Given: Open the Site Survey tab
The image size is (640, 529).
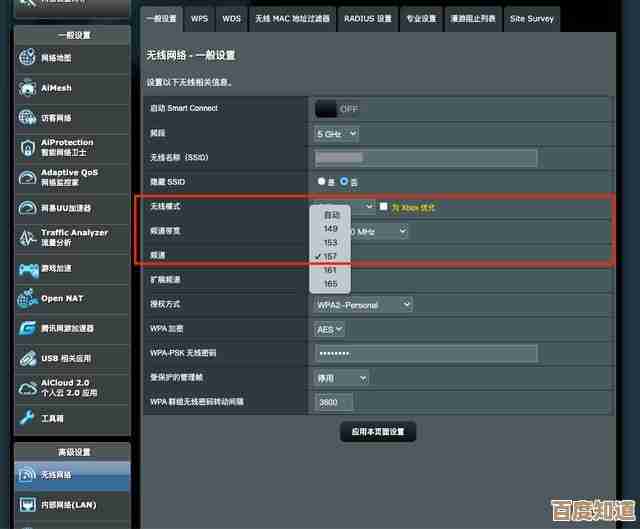Looking at the screenshot, I should tap(531, 18).
